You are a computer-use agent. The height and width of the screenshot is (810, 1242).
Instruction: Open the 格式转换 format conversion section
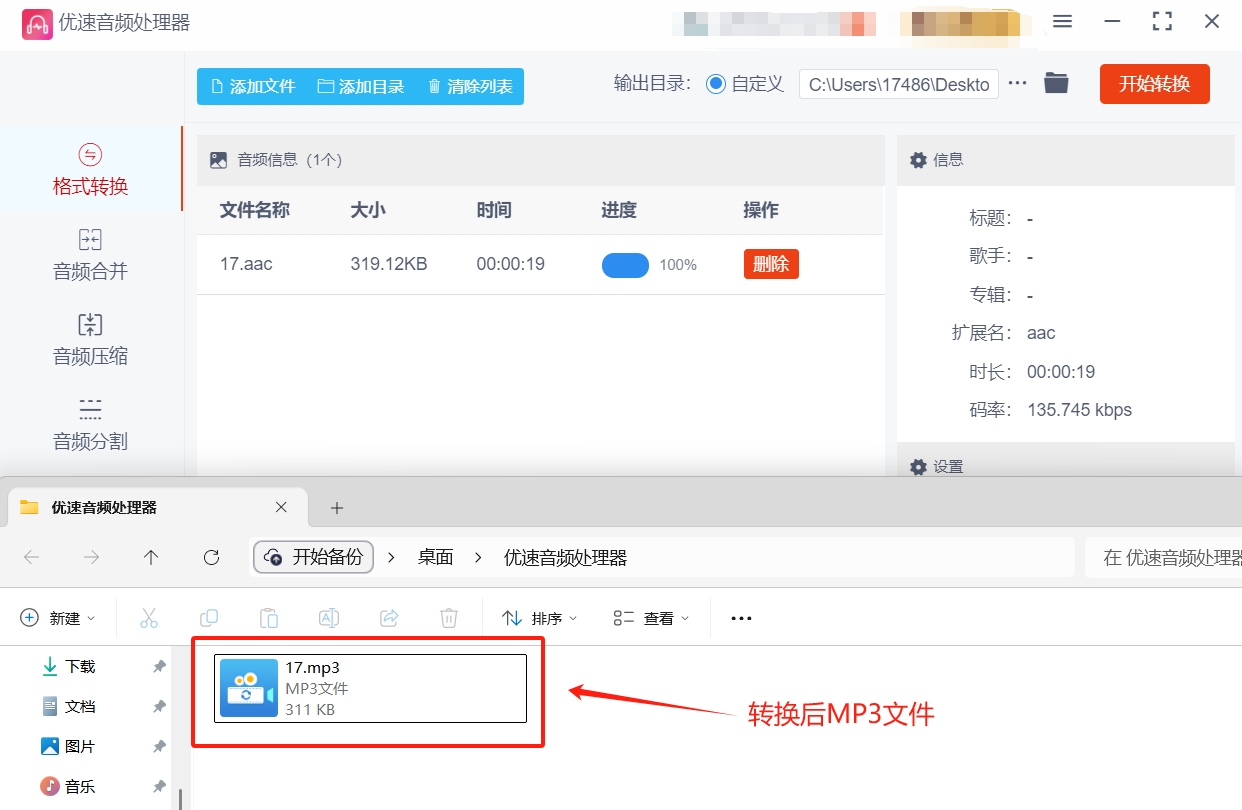(x=90, y=169)
